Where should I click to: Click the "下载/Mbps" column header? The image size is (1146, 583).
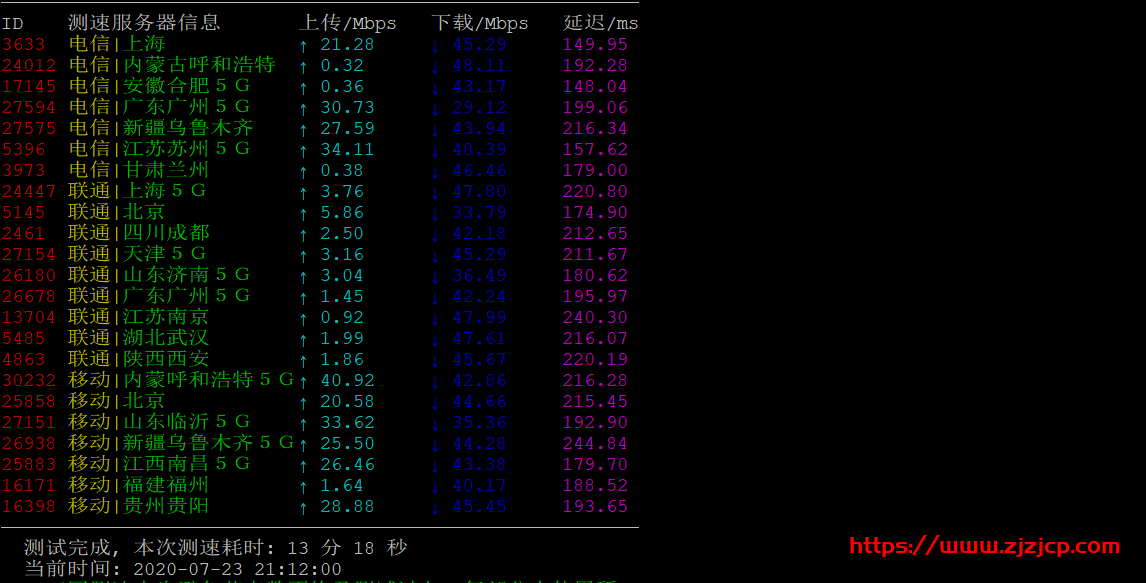click(x=480, y=23)
